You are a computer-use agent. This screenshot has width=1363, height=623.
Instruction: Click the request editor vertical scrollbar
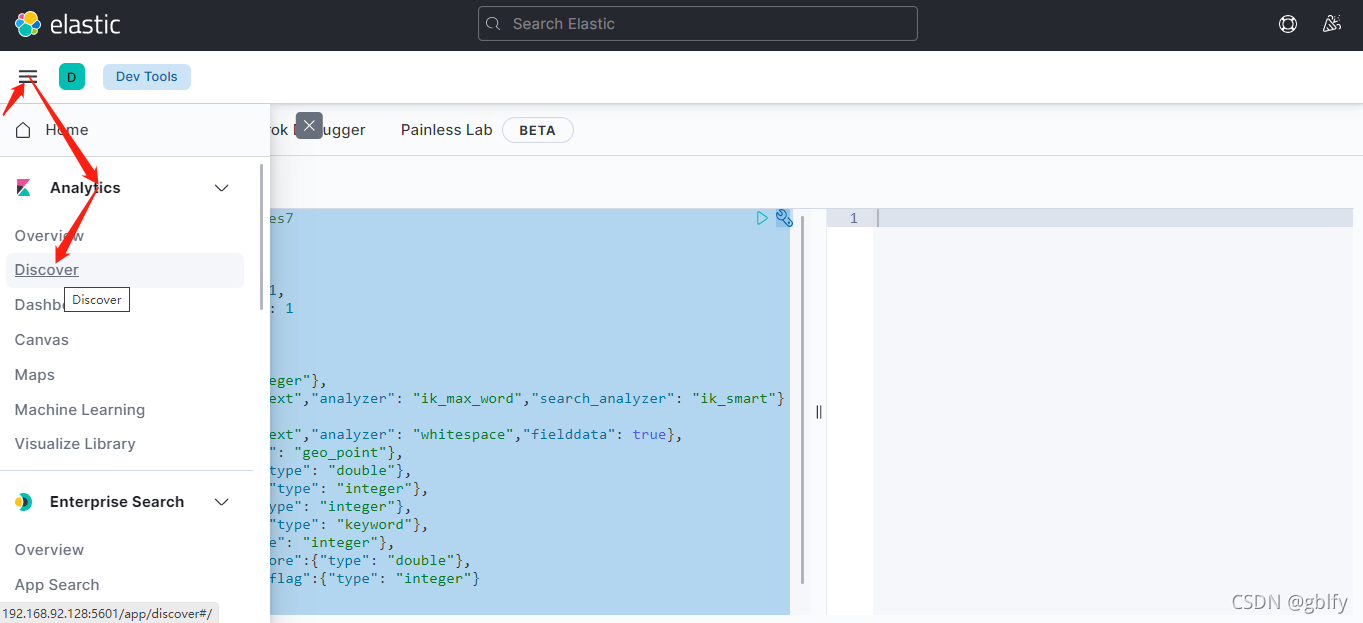coord(803,398)
